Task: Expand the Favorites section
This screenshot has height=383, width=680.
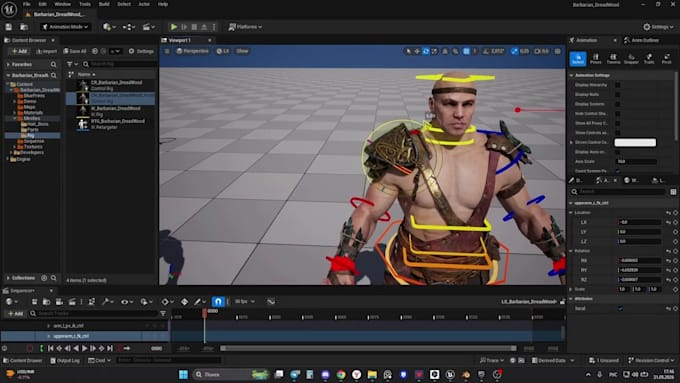Action: pos(8,64)
